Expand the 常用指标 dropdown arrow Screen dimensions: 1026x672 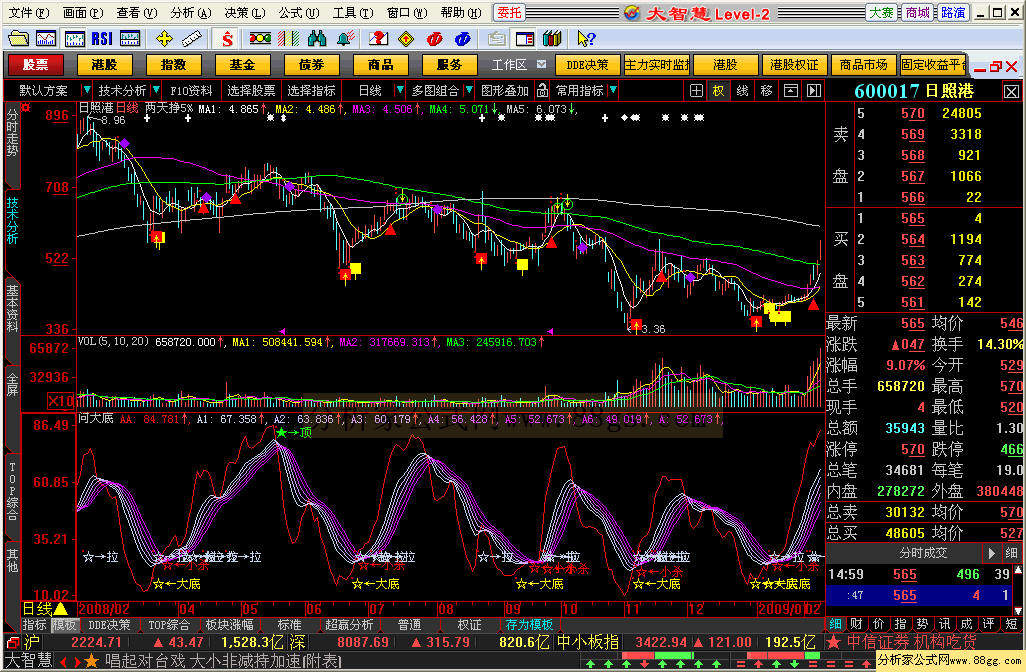pos(612,90)
